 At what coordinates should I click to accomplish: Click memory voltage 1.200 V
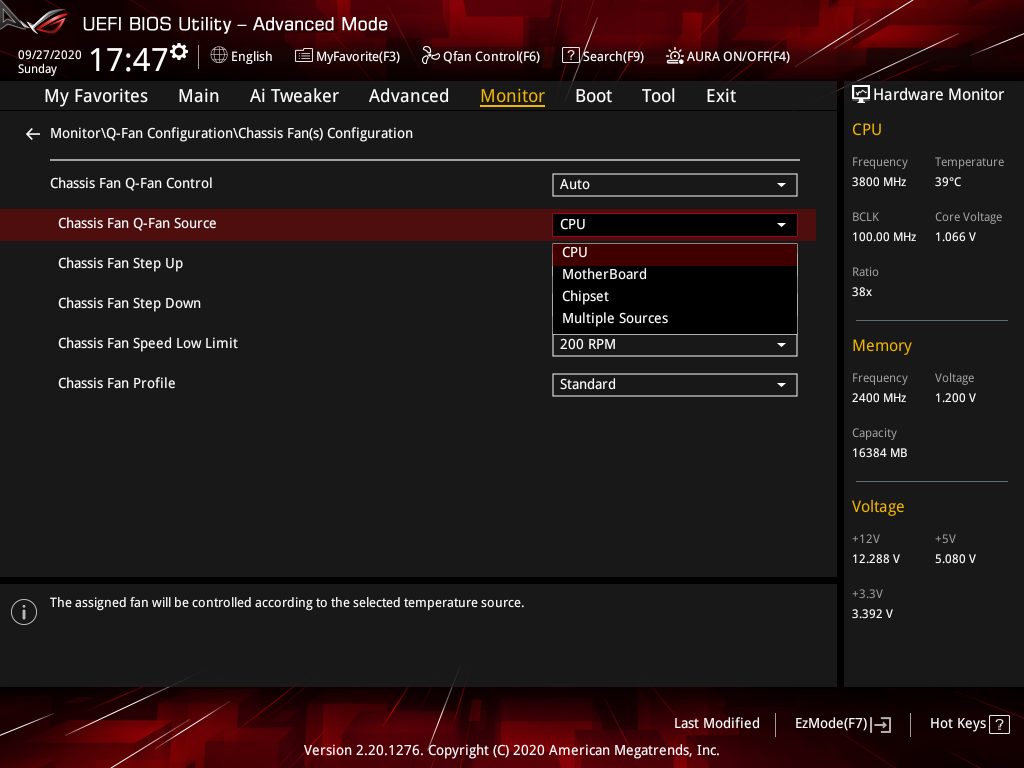tap(955, 398)
